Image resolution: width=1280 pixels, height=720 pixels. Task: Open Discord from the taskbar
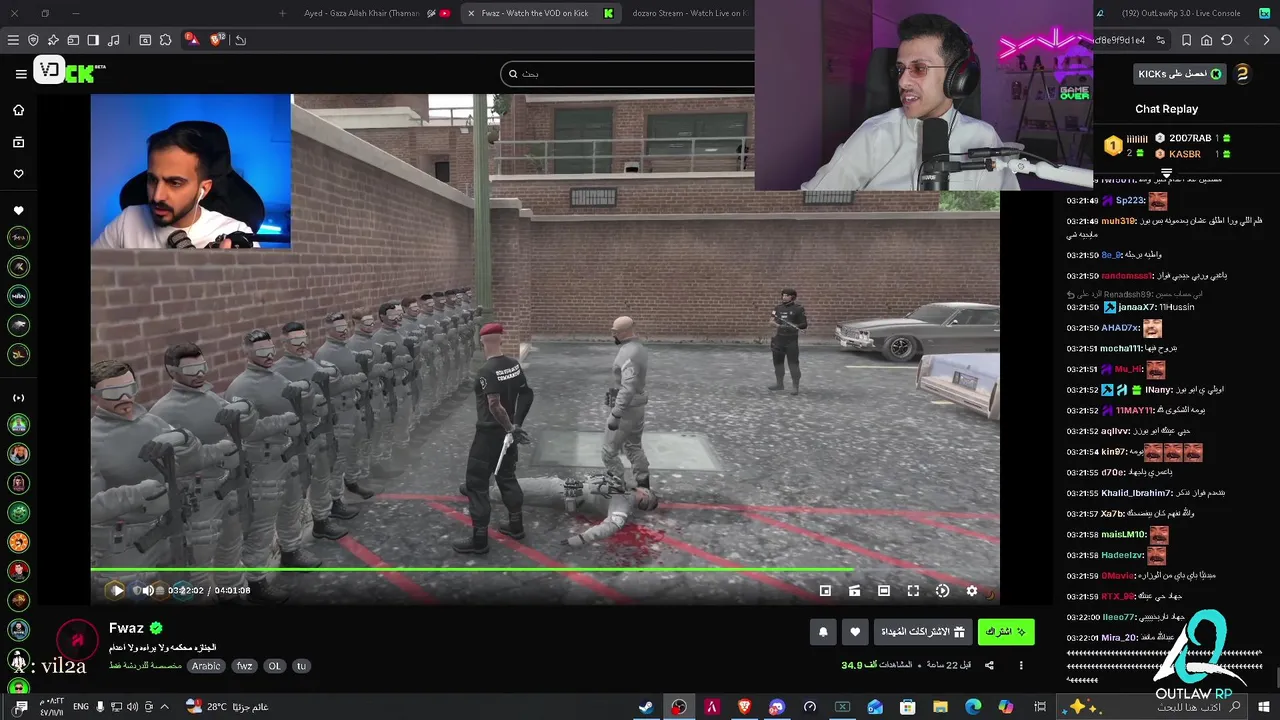click(x=777, y=707)
